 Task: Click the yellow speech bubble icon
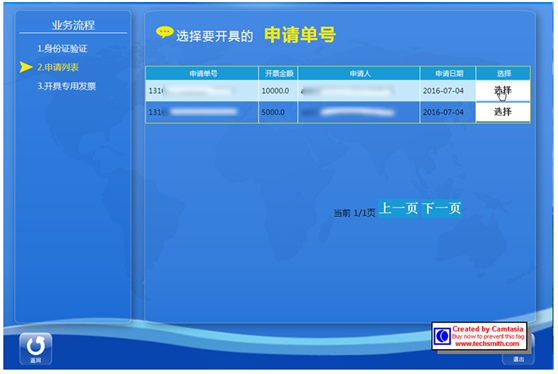(165, 32)
